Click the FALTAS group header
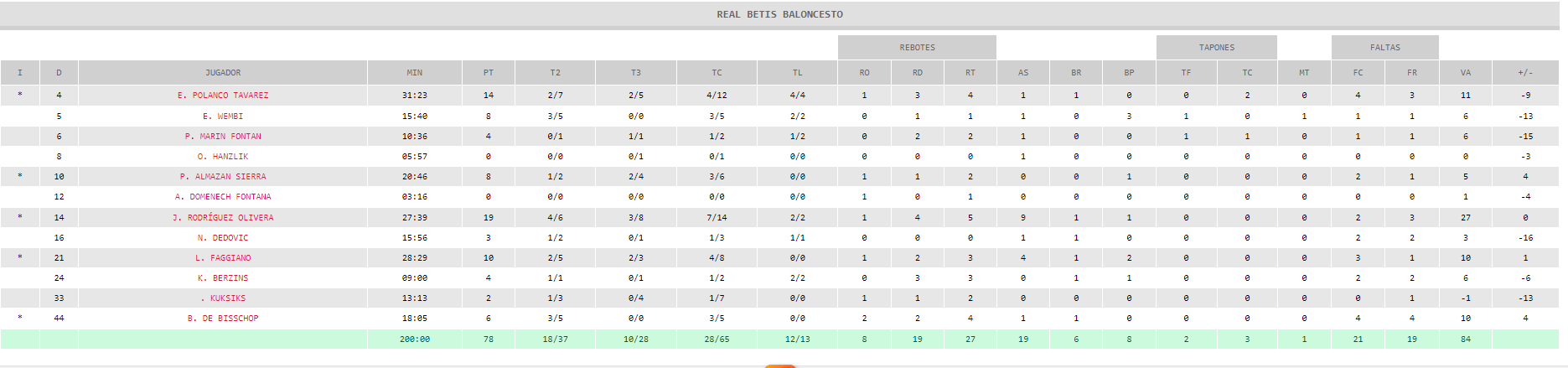Viewport: 1568px width, 368px height. (x=1385, y=48)
